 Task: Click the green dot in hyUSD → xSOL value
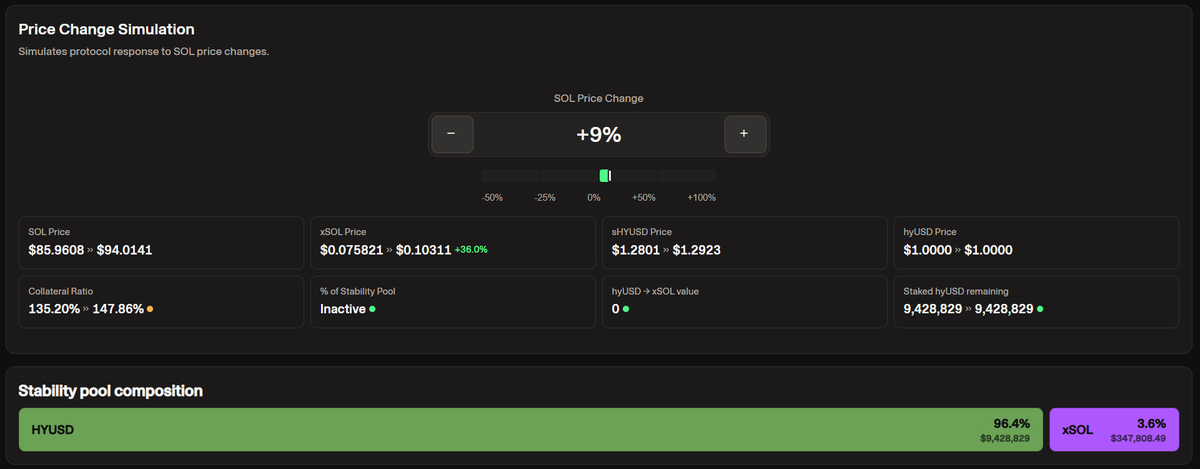[626, 309]
